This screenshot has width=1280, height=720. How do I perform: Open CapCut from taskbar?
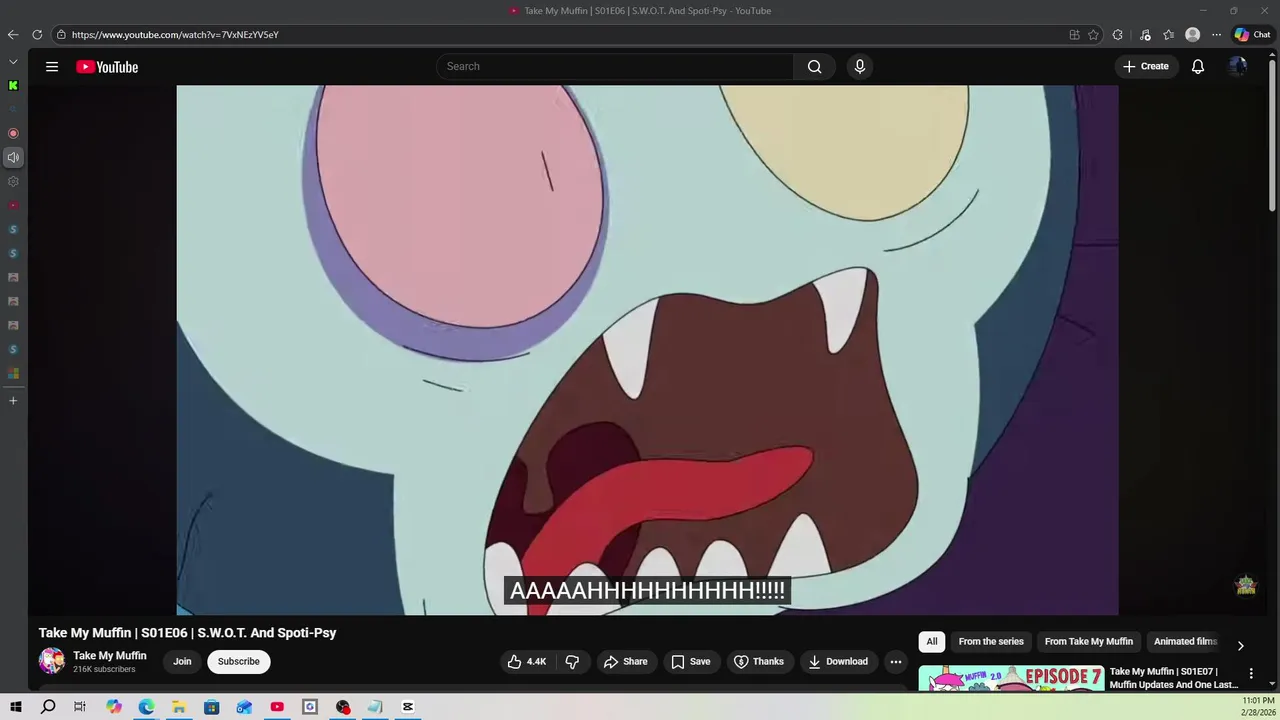pyautogui.click(x=408, y=707)
